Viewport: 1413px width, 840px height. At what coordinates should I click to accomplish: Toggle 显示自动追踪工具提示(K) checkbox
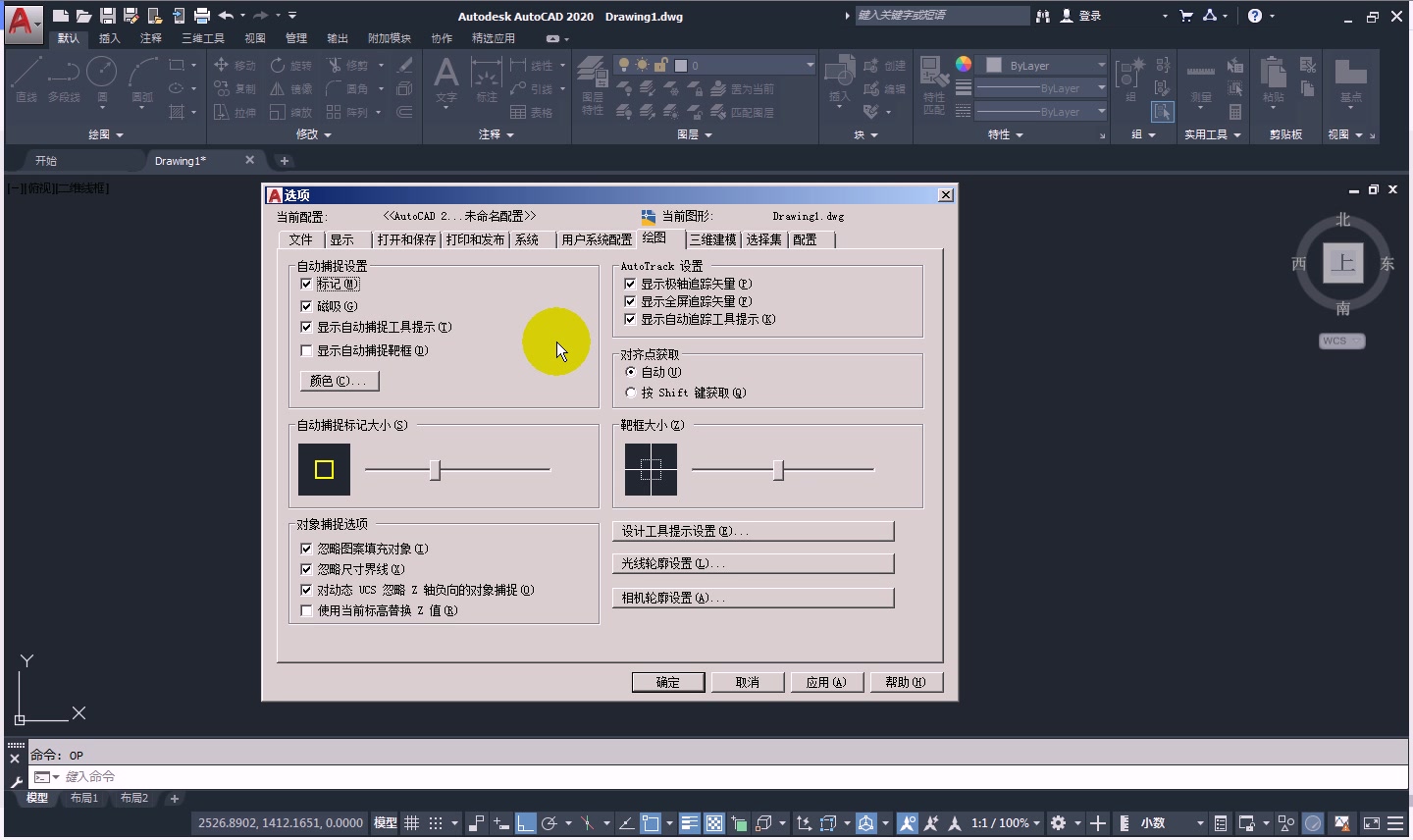pyautogui.click(x=630, y=319)
